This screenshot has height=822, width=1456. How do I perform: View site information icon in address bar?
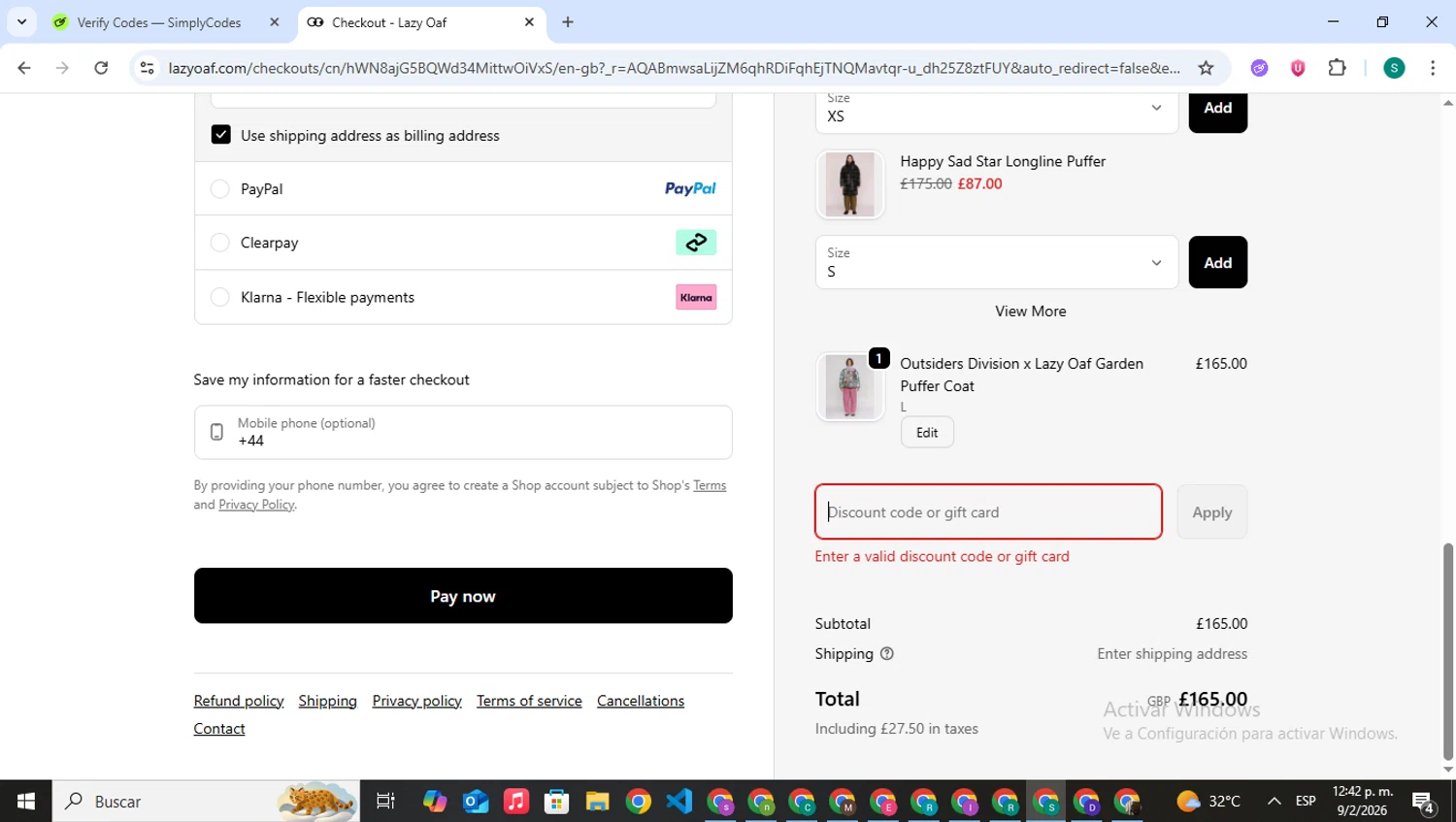click(x=147, y=68)
